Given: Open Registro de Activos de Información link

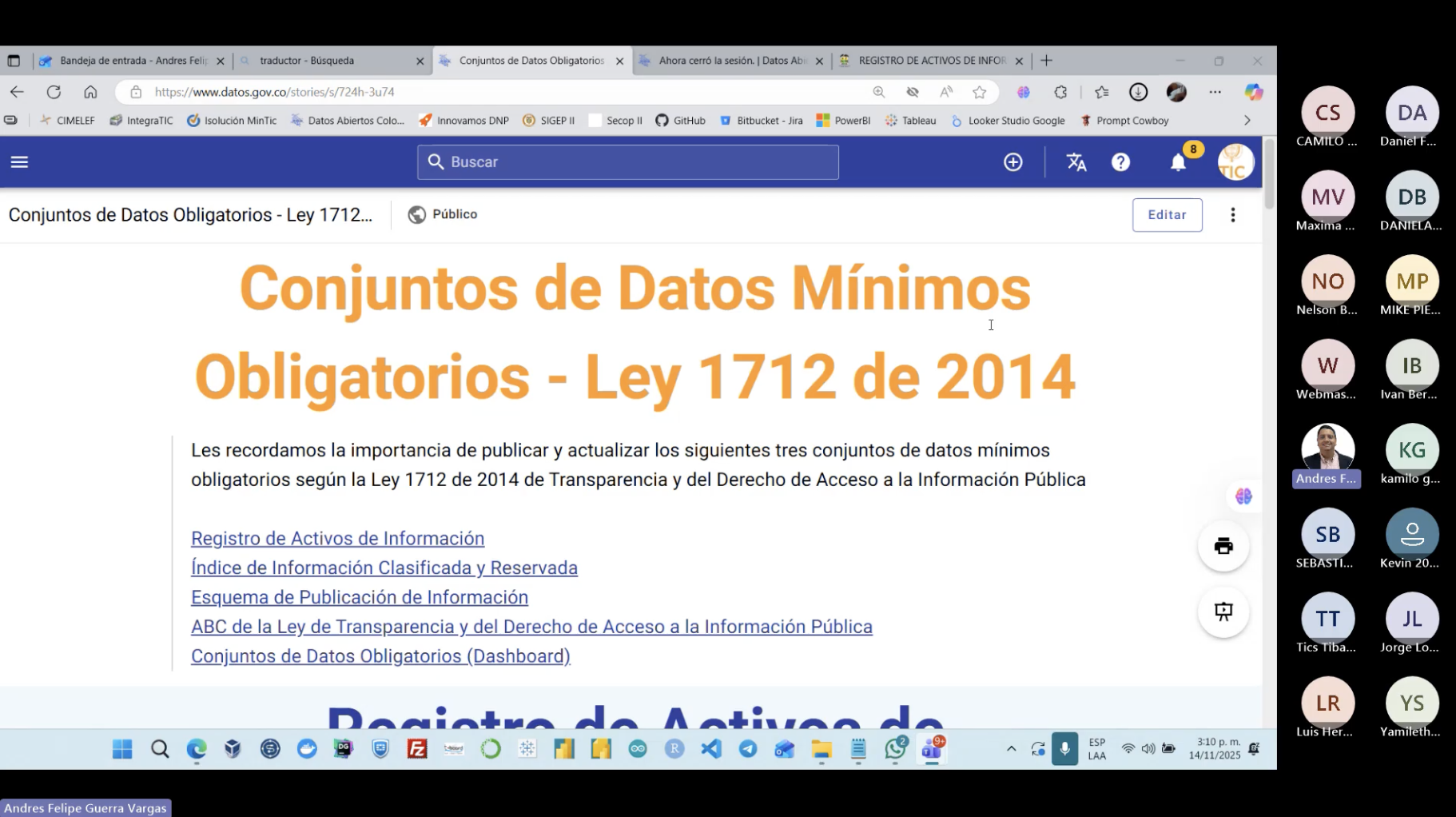Looking at the screenshot, I should click(337, 539).
